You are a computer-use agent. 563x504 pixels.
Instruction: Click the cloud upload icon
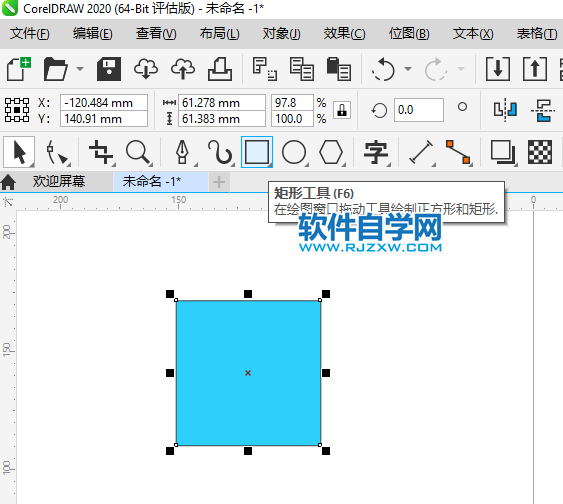pyautogui.click(x=183, y=69)
